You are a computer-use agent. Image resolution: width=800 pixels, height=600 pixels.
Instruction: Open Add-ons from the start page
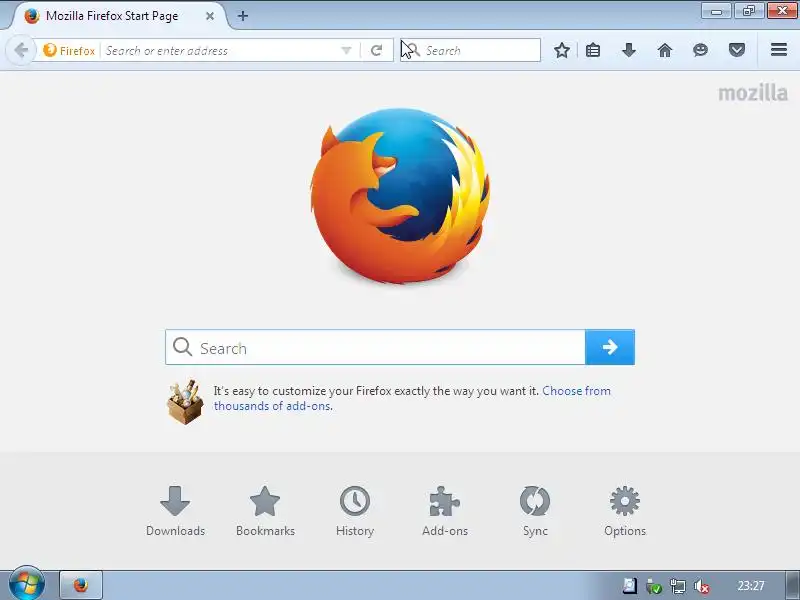(x=445, y=511)
